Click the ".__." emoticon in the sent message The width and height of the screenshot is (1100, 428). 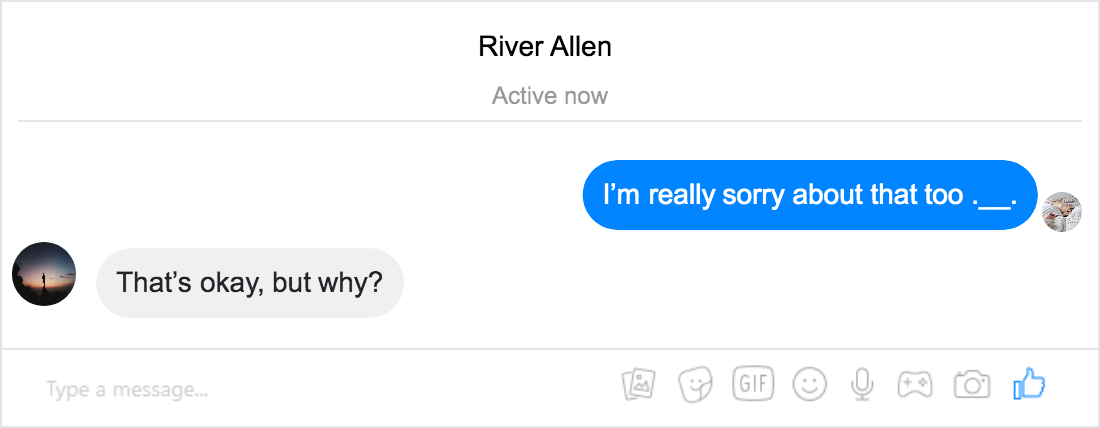995,196
